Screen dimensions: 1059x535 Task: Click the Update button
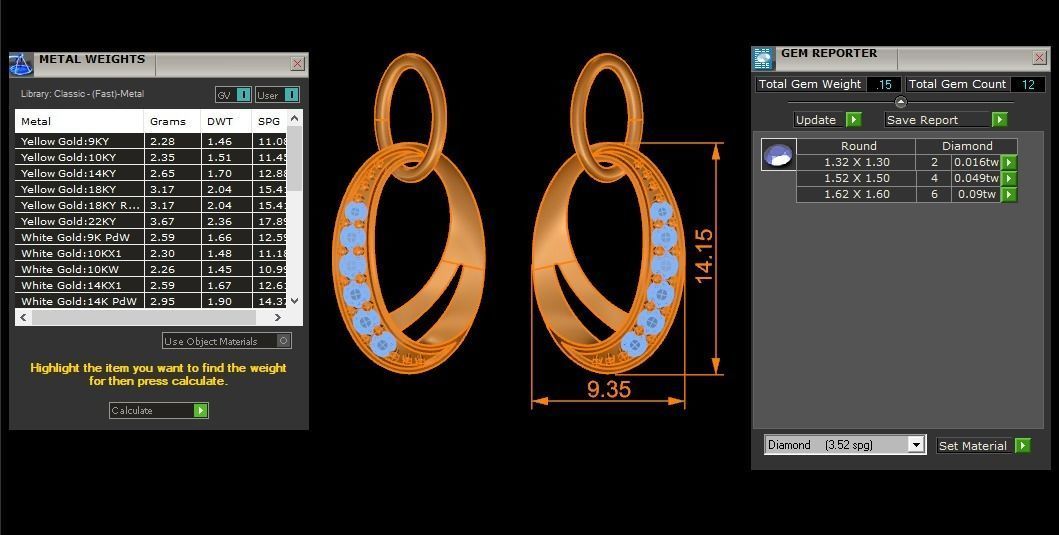point(828,120)
